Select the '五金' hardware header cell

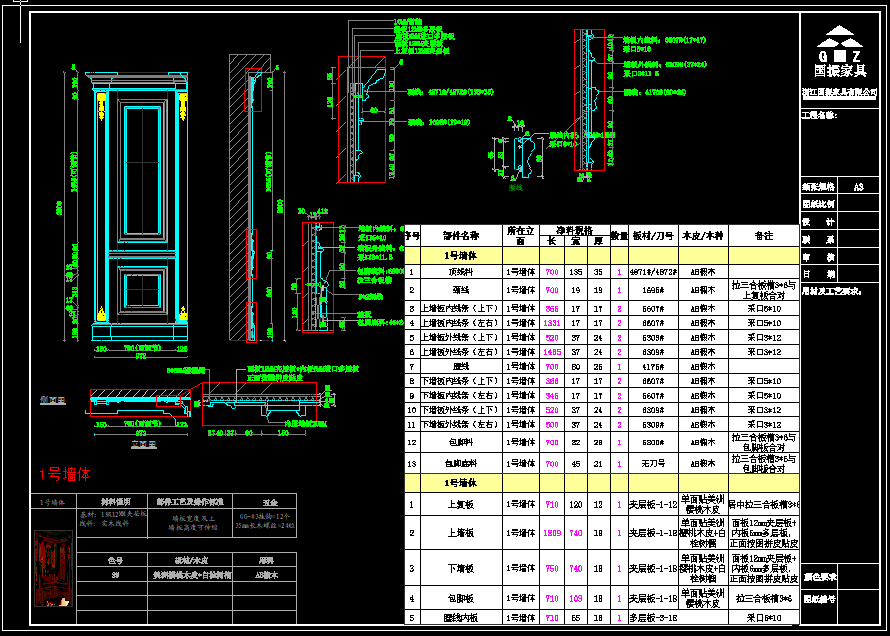(x=270, y=500)
